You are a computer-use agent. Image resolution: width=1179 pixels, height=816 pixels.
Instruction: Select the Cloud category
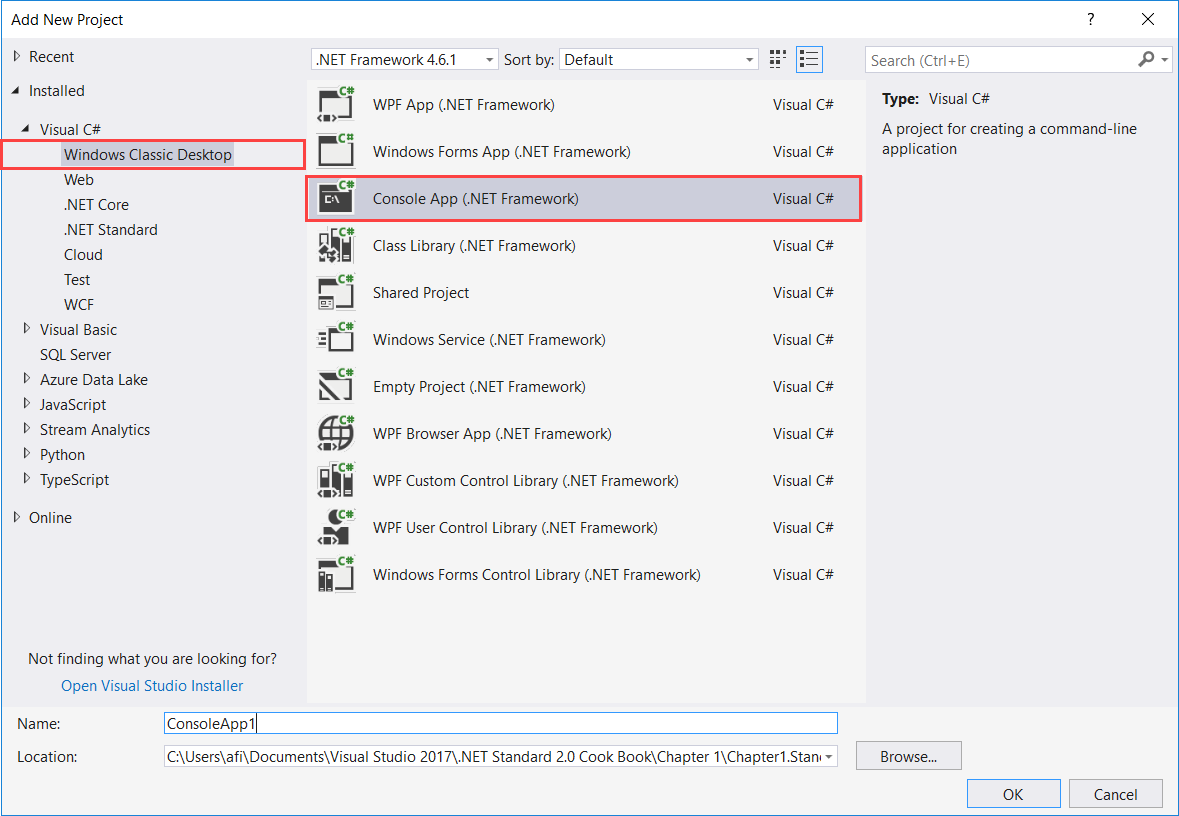coord(83,254)
